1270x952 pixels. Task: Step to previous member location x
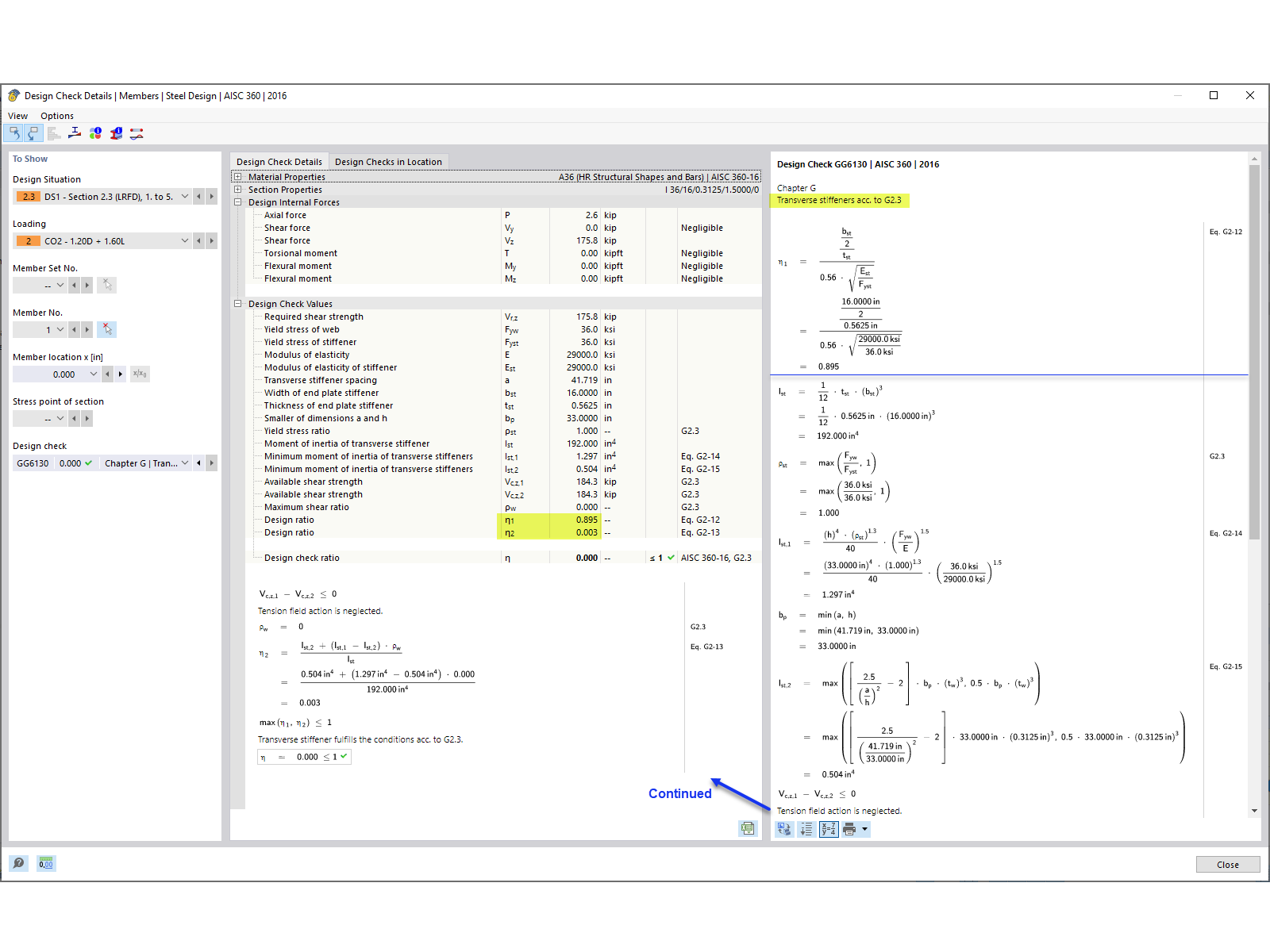point(107,374)
